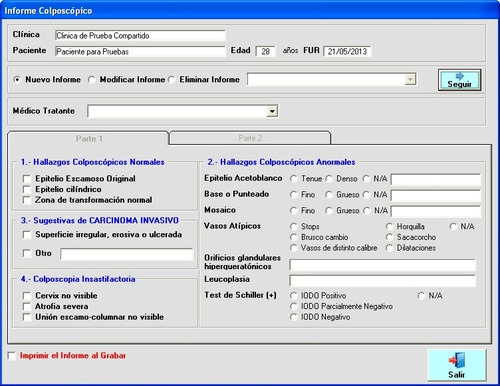Click the Base o Punteado text field

[x=436, y=195]
